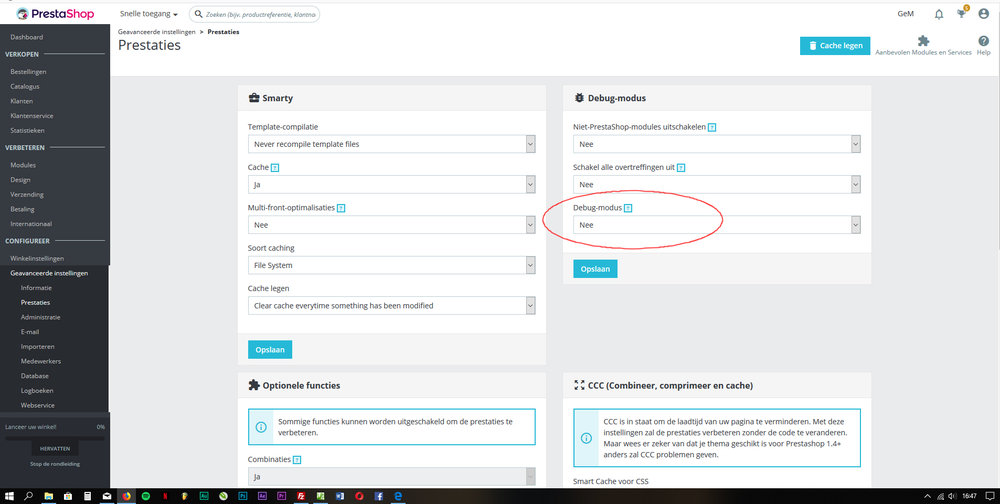This screenshot has width=1000, height=504.
Task: Open Cache legen dropdown in Smarty
Action: coord(392,306)
